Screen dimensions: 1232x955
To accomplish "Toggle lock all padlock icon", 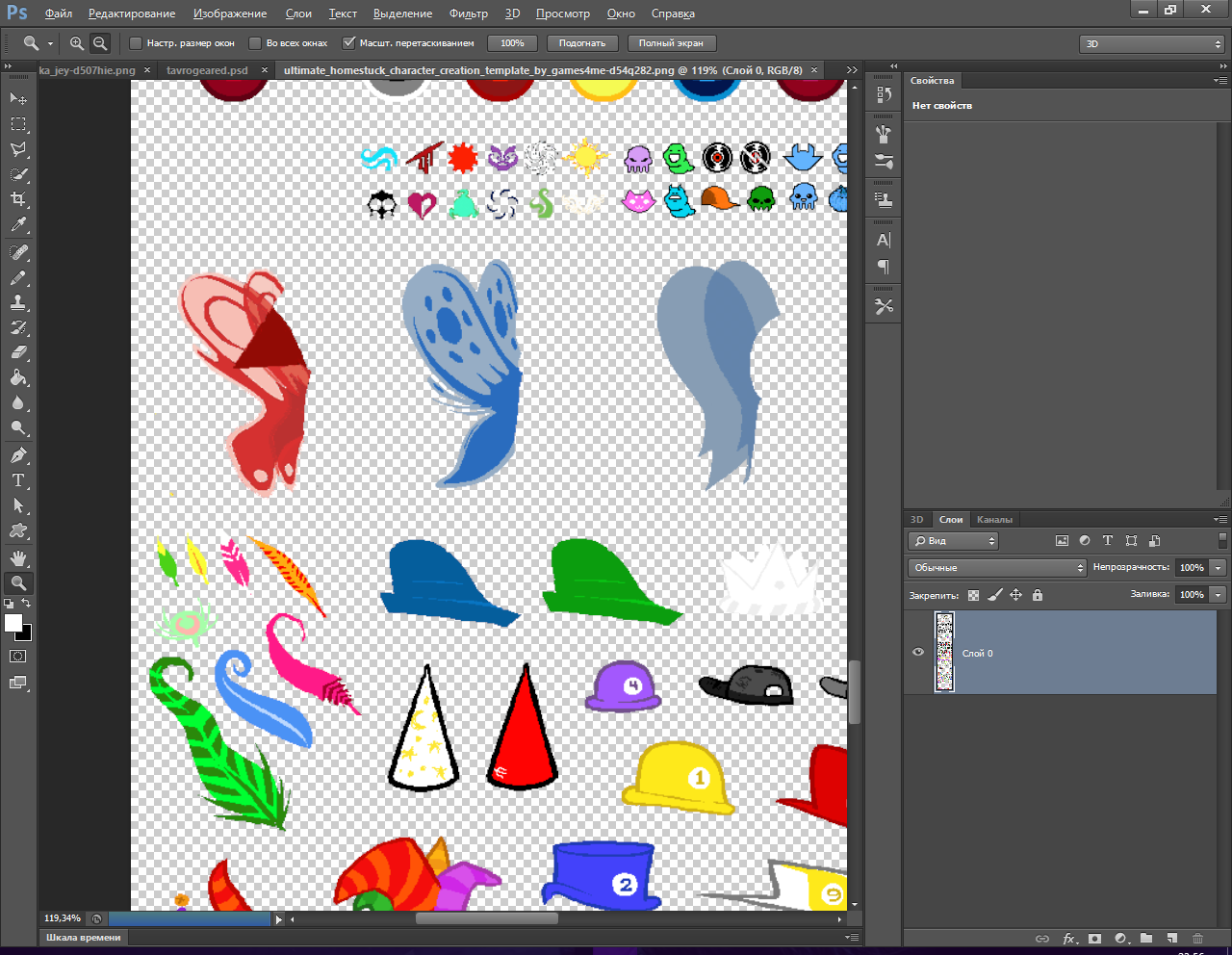I will click(x=1038, y=595).
